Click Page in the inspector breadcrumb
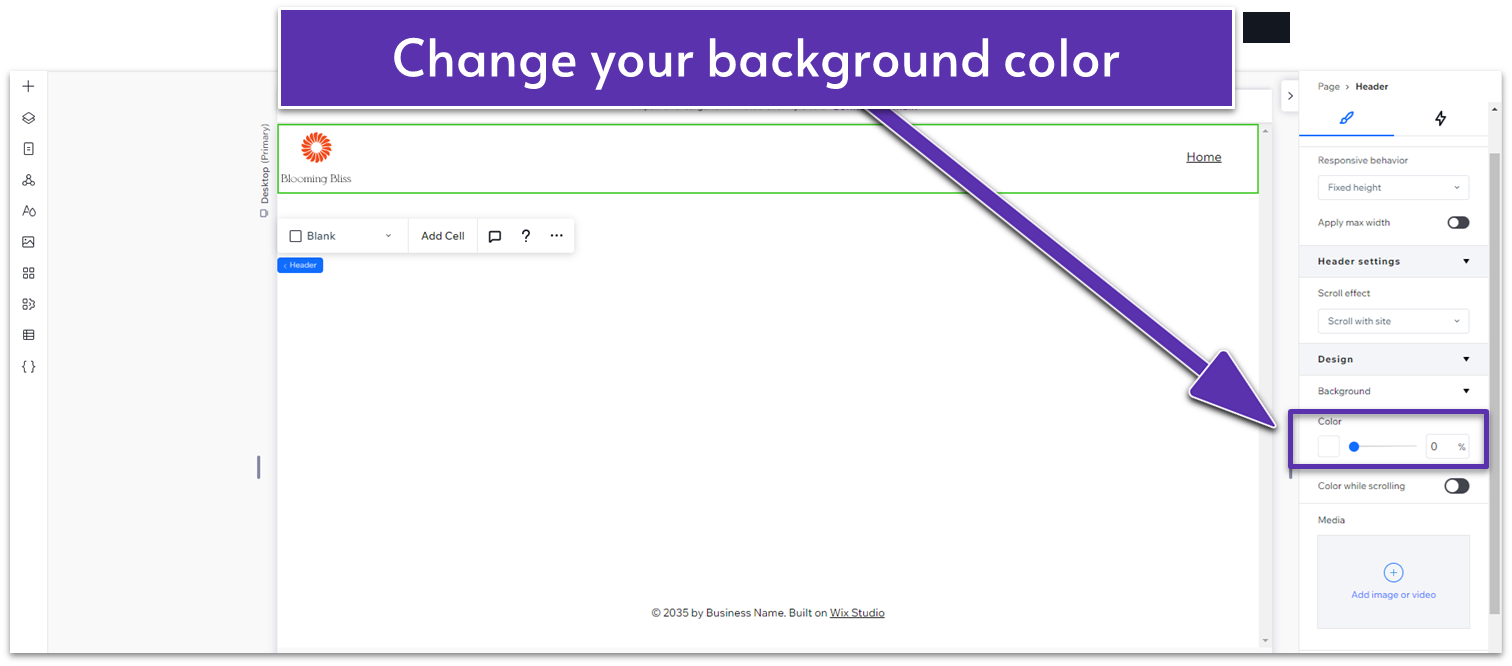The height and width of the screenshot is (666, 1512). (1328, 87)
